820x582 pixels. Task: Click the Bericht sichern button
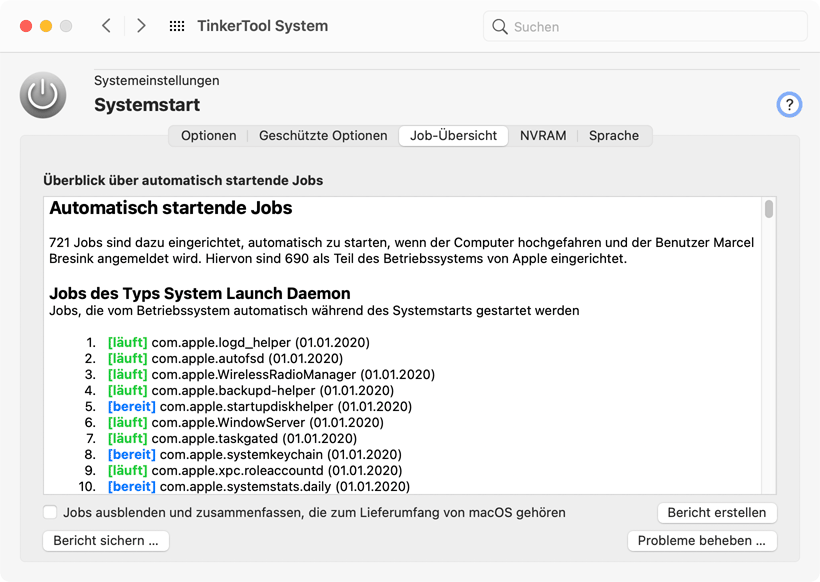pos(105,541)
